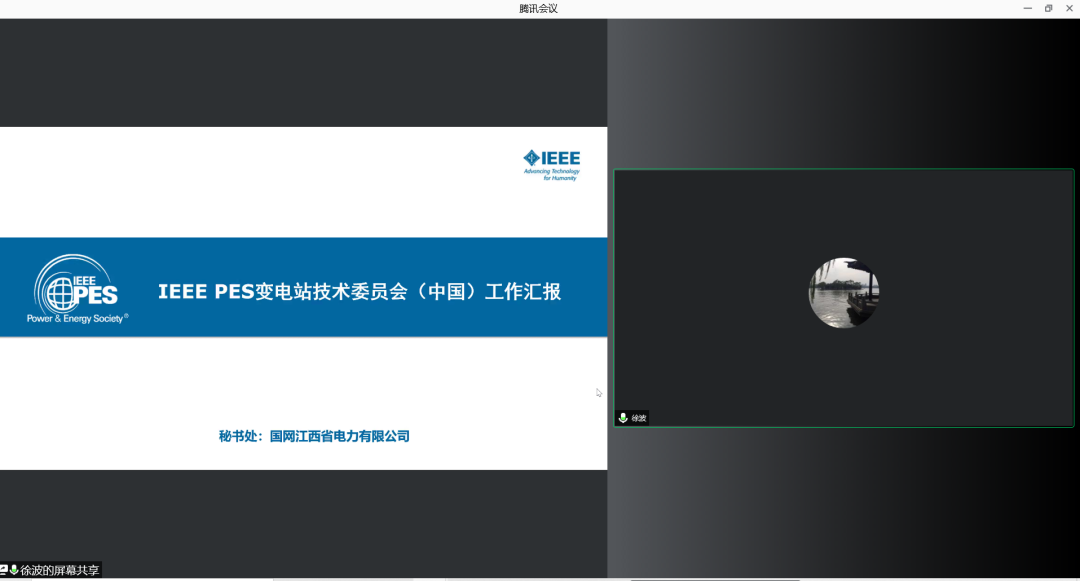Click the 徐波的屏幕共享 text label
Screen dimensions: 1080x581
tap(59, 570)
